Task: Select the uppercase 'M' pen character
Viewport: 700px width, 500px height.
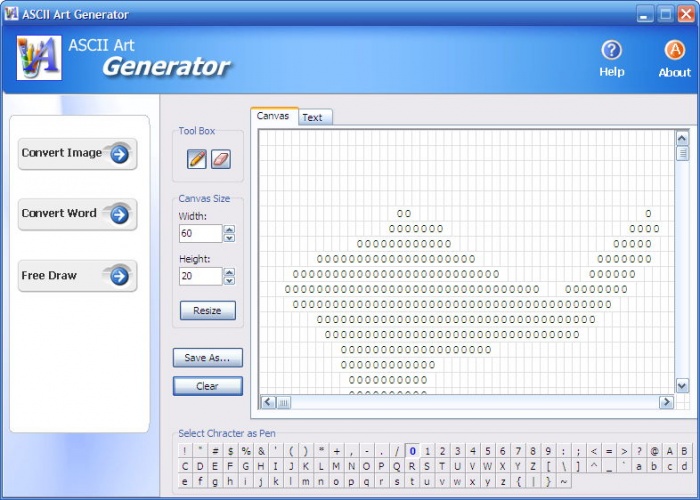Action: coord(336,467)
